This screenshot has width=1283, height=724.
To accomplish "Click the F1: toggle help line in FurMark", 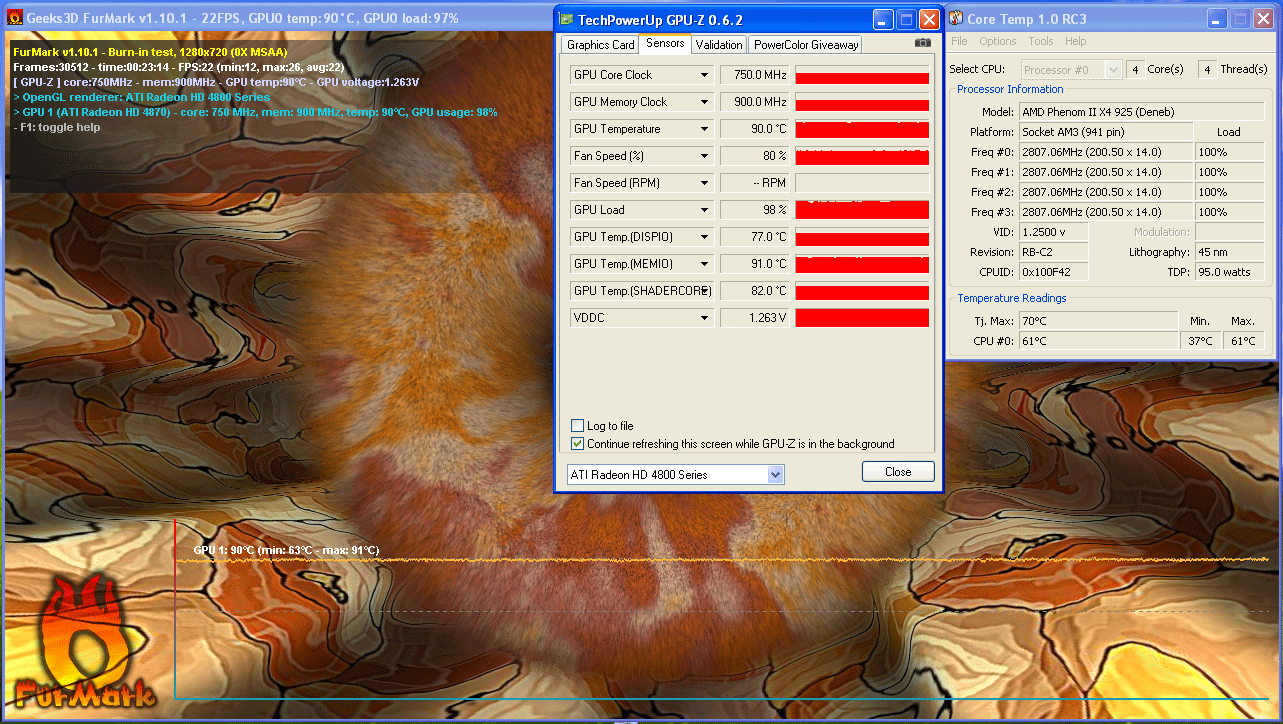I will (57, 127).
